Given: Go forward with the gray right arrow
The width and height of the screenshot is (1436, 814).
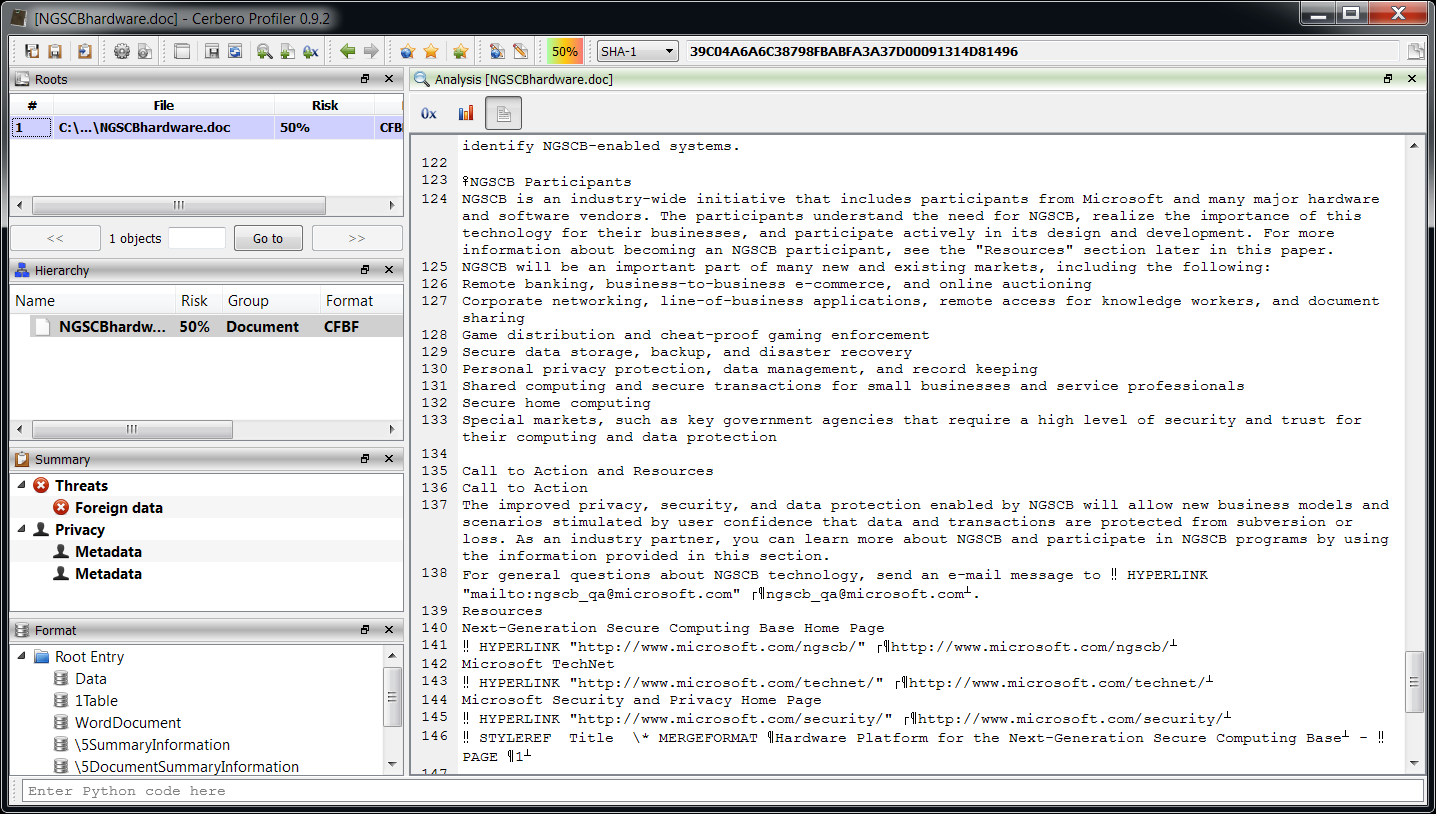Looking at the screenshot, I should (x=371, y=51).
